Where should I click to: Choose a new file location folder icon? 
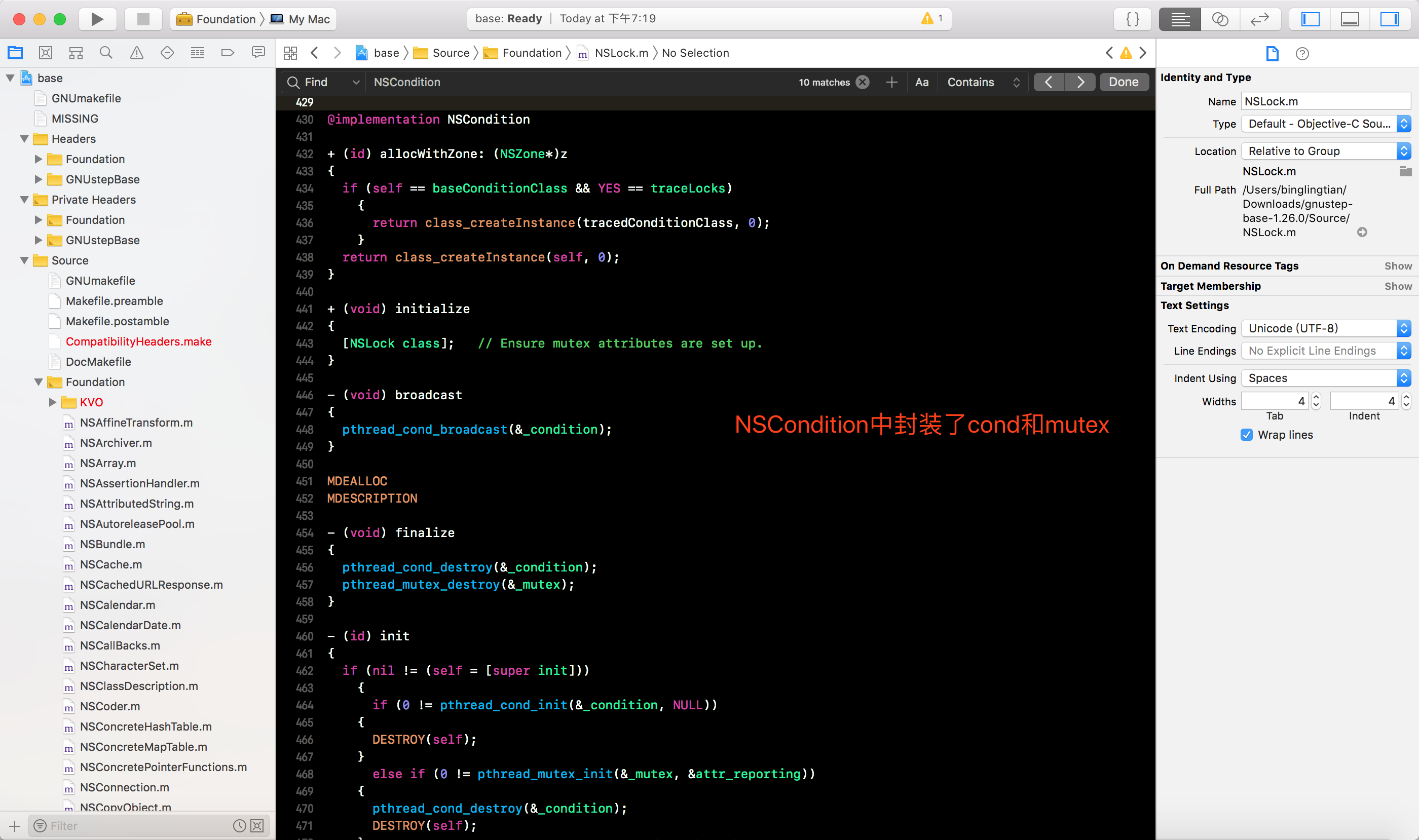(1405, 171)
